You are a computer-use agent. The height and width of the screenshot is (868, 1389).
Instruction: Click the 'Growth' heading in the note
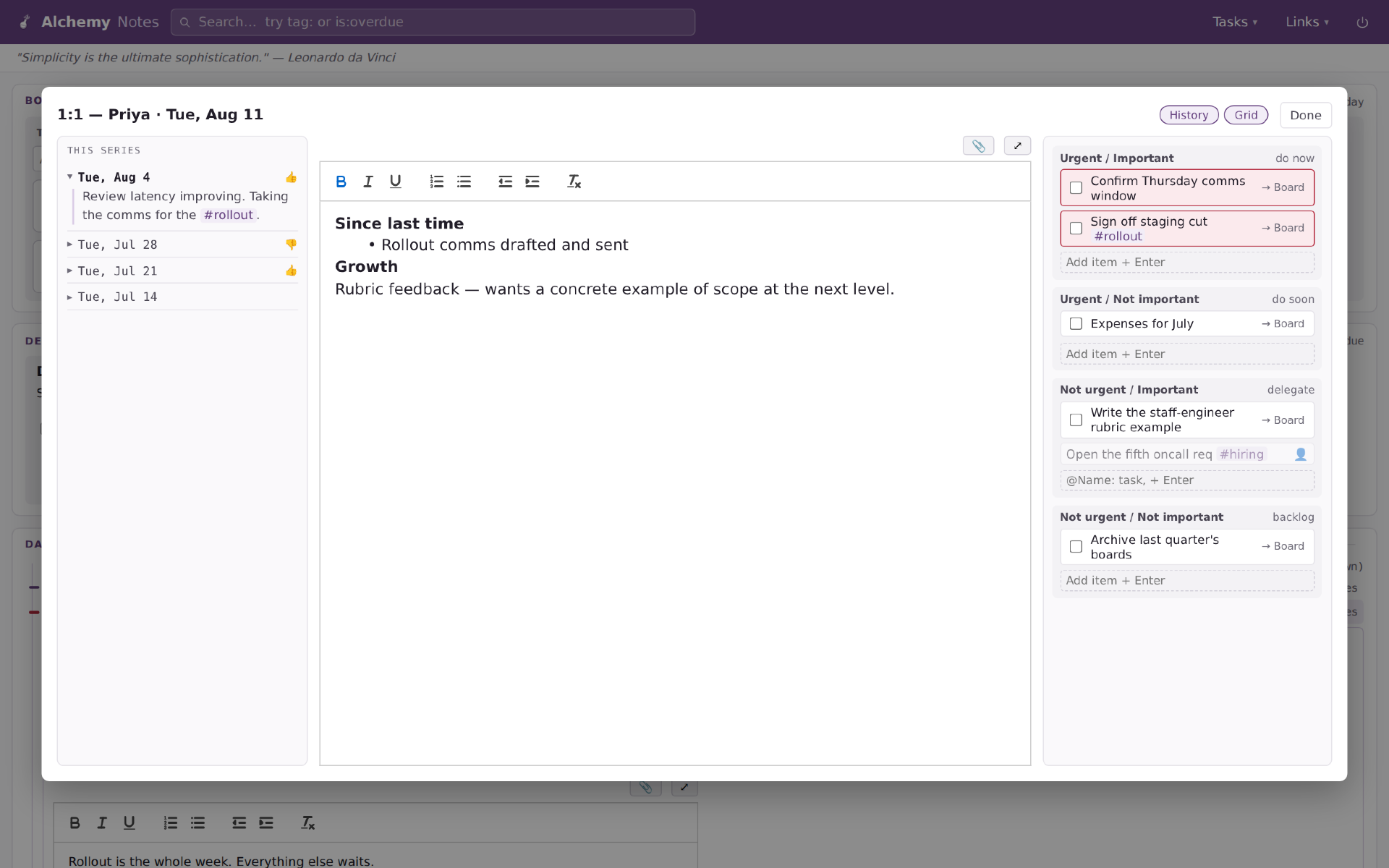[x=366, y=267]
